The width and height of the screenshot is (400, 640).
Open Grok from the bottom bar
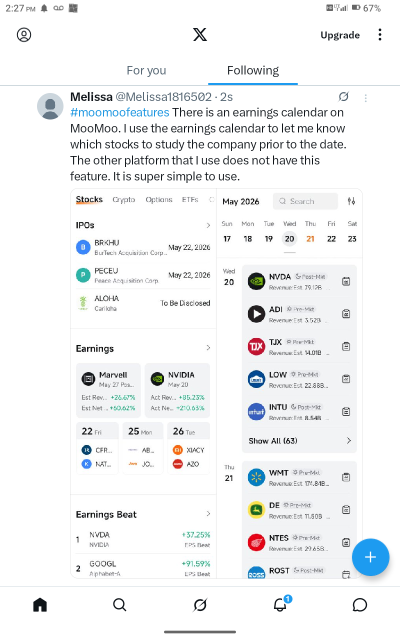click(200, 604)
